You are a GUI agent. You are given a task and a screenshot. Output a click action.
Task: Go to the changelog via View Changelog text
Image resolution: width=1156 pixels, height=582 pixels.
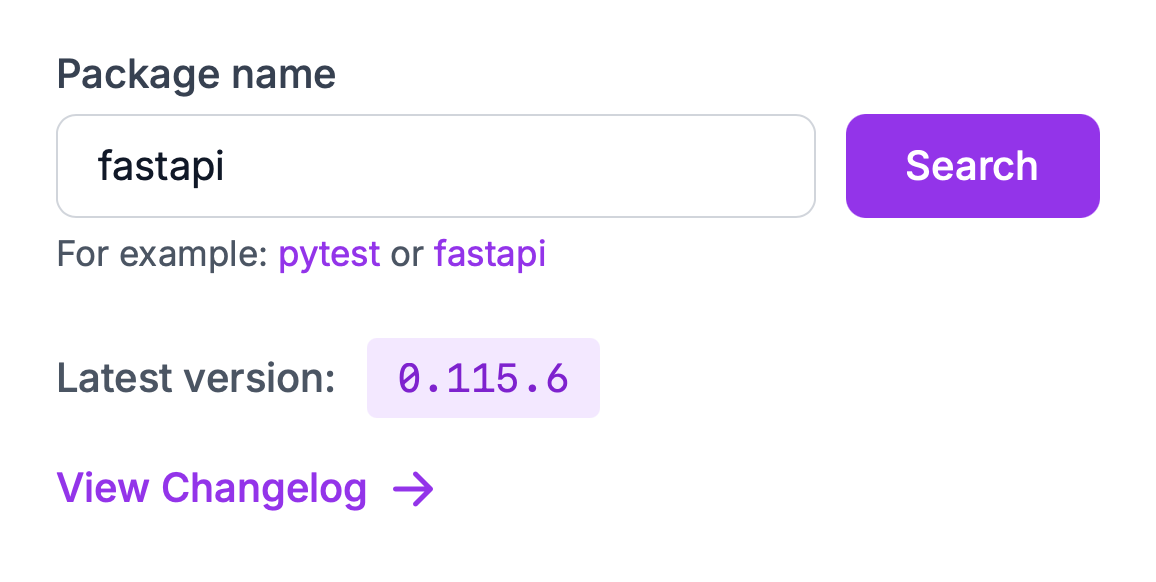click(212, 489)
